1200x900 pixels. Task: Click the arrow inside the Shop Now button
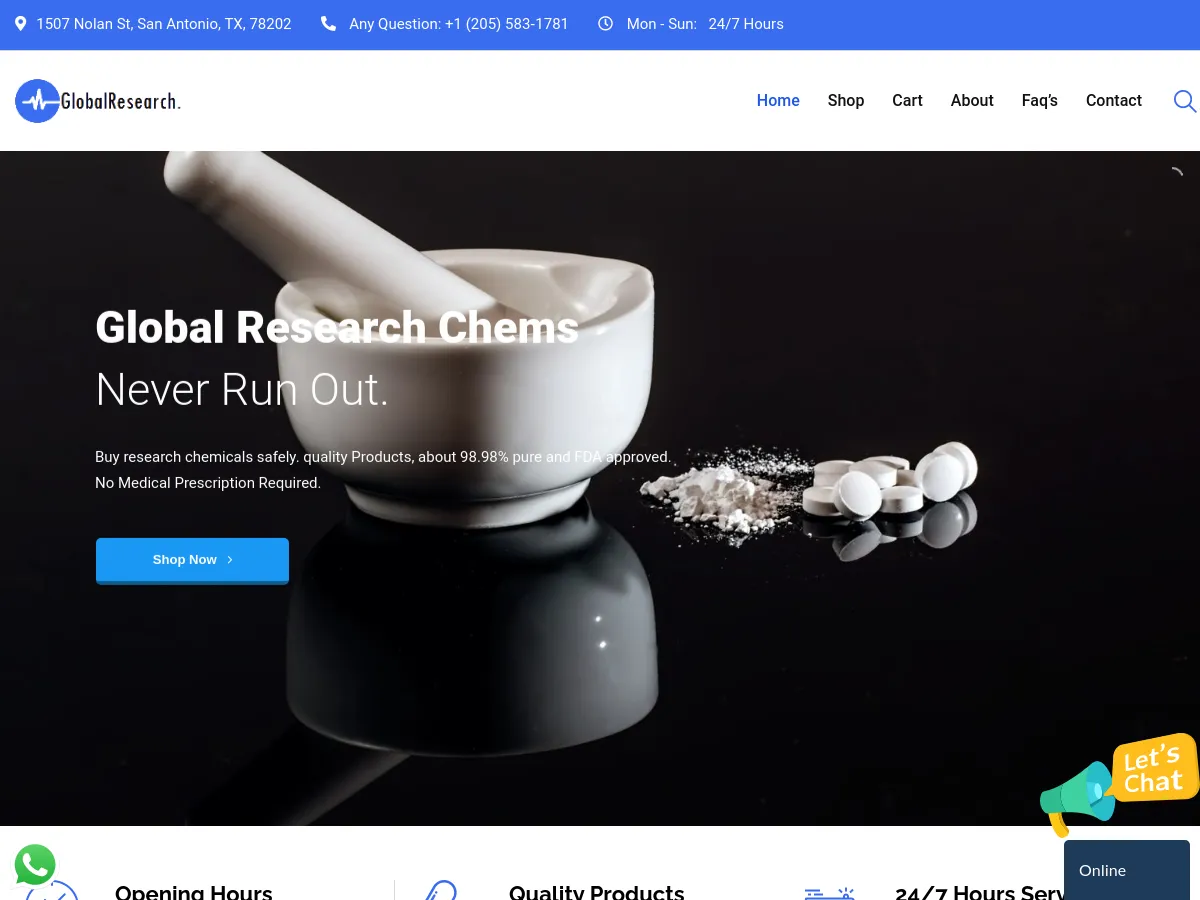228,559
